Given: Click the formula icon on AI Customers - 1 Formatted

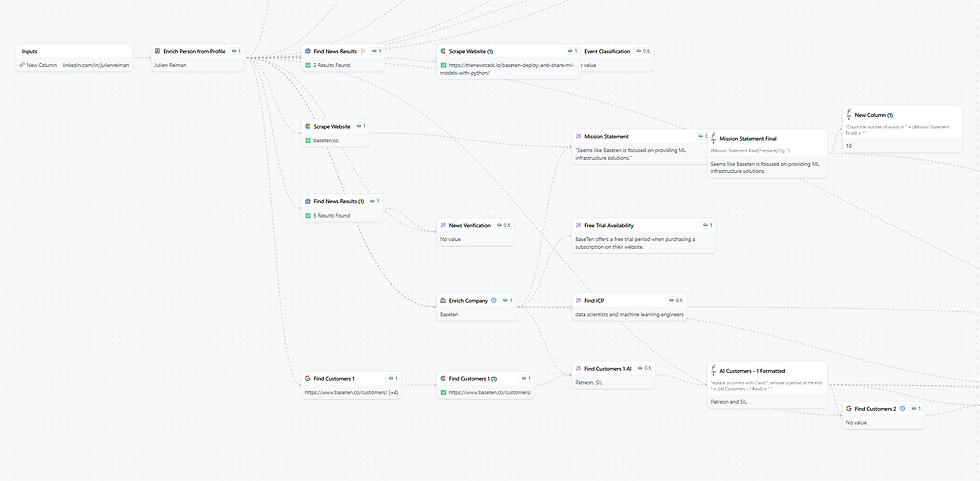Looking at the screenshot, I should [x=714, y=370].
